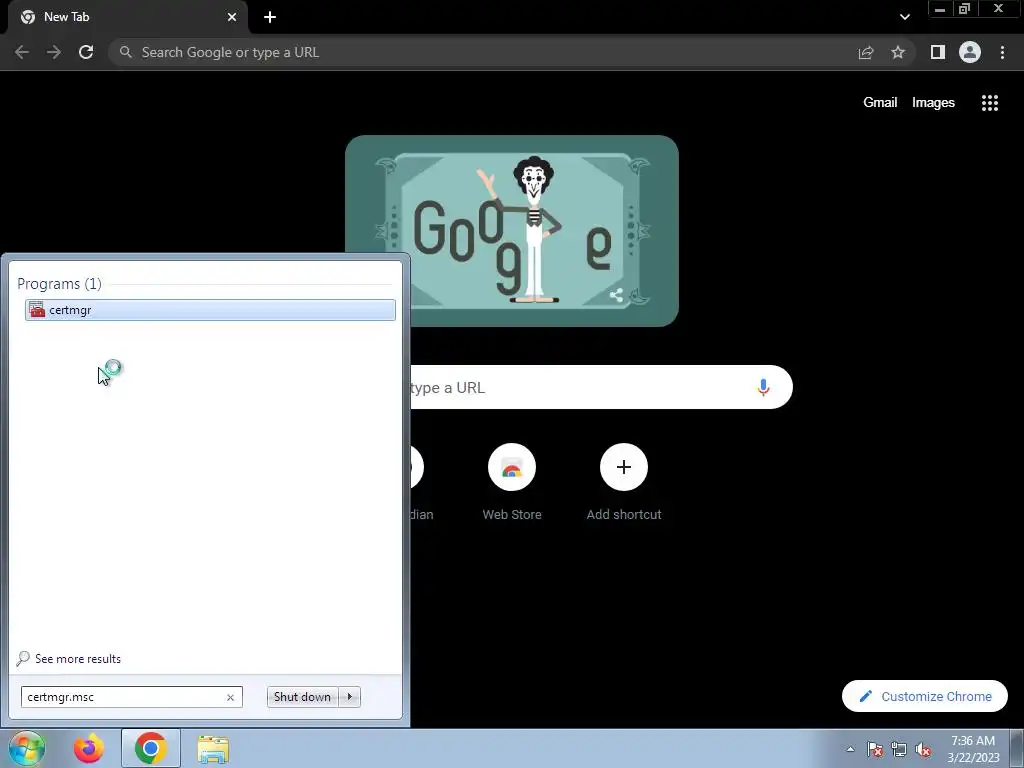Click Show desktop strip on taskbar

[x=1017, y=749]
